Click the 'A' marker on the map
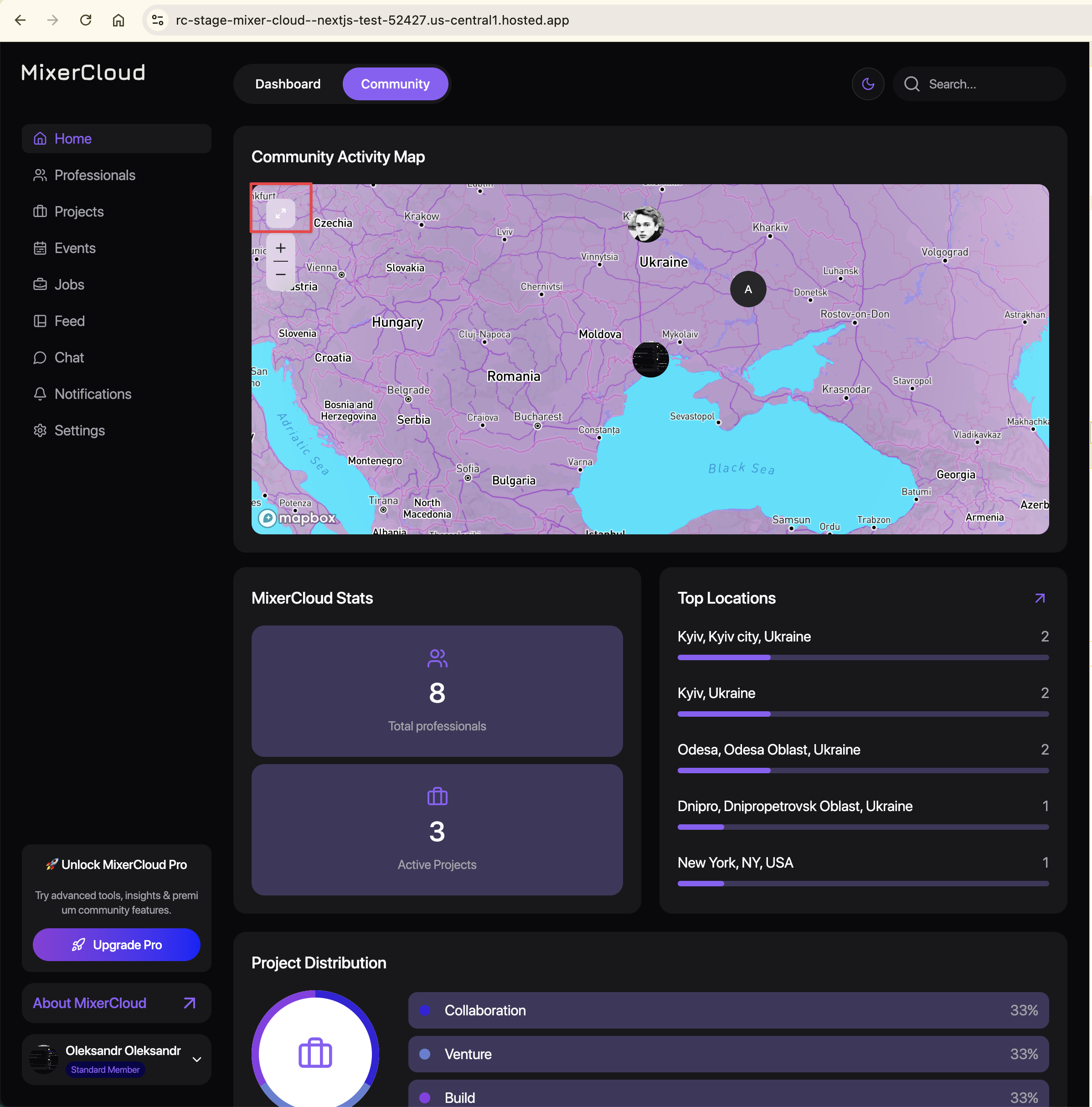1092x1107 pixels. [748, 290]
